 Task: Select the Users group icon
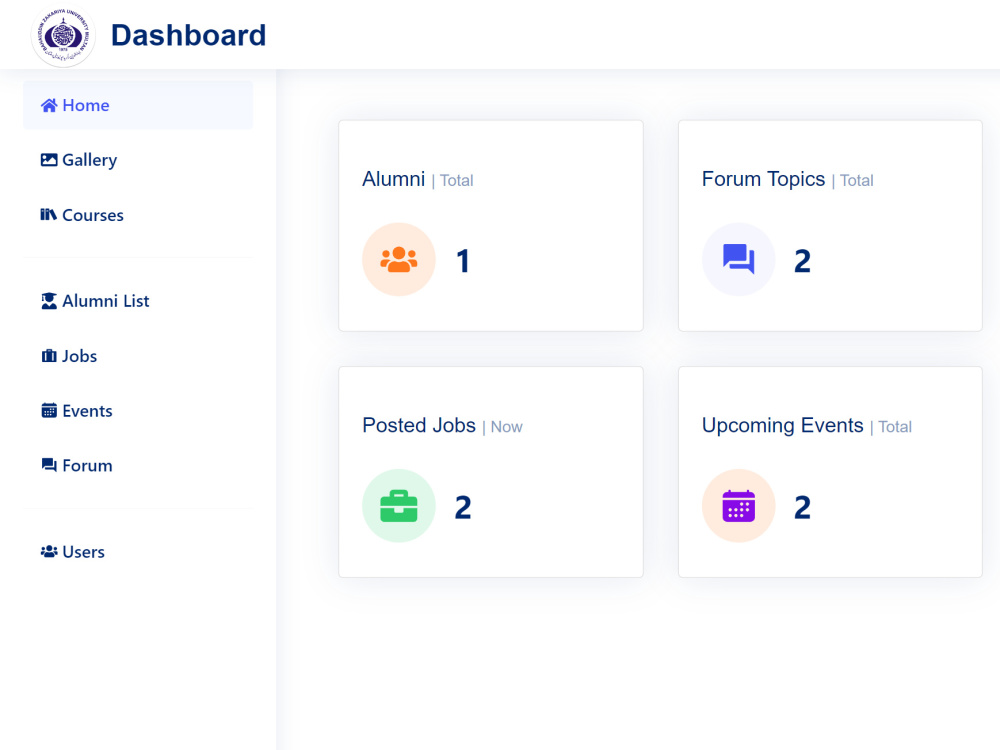click(x=48, y=551)
